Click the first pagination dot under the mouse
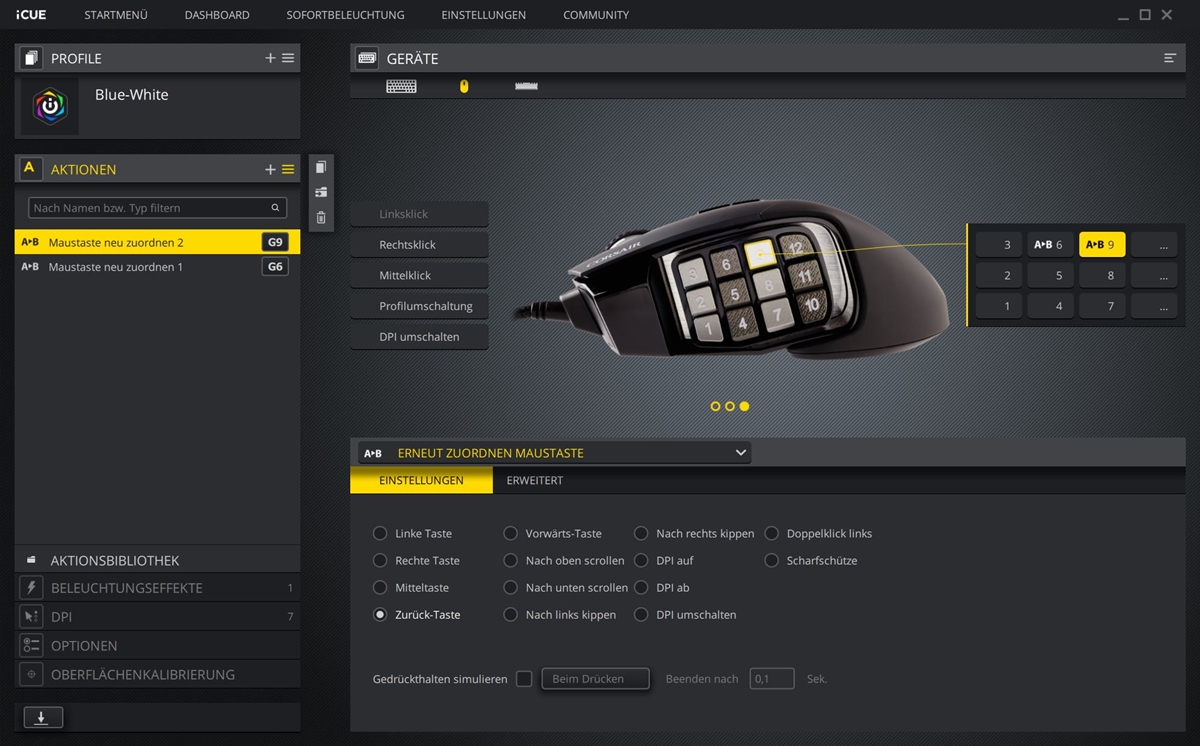 (x=715, y=406)
